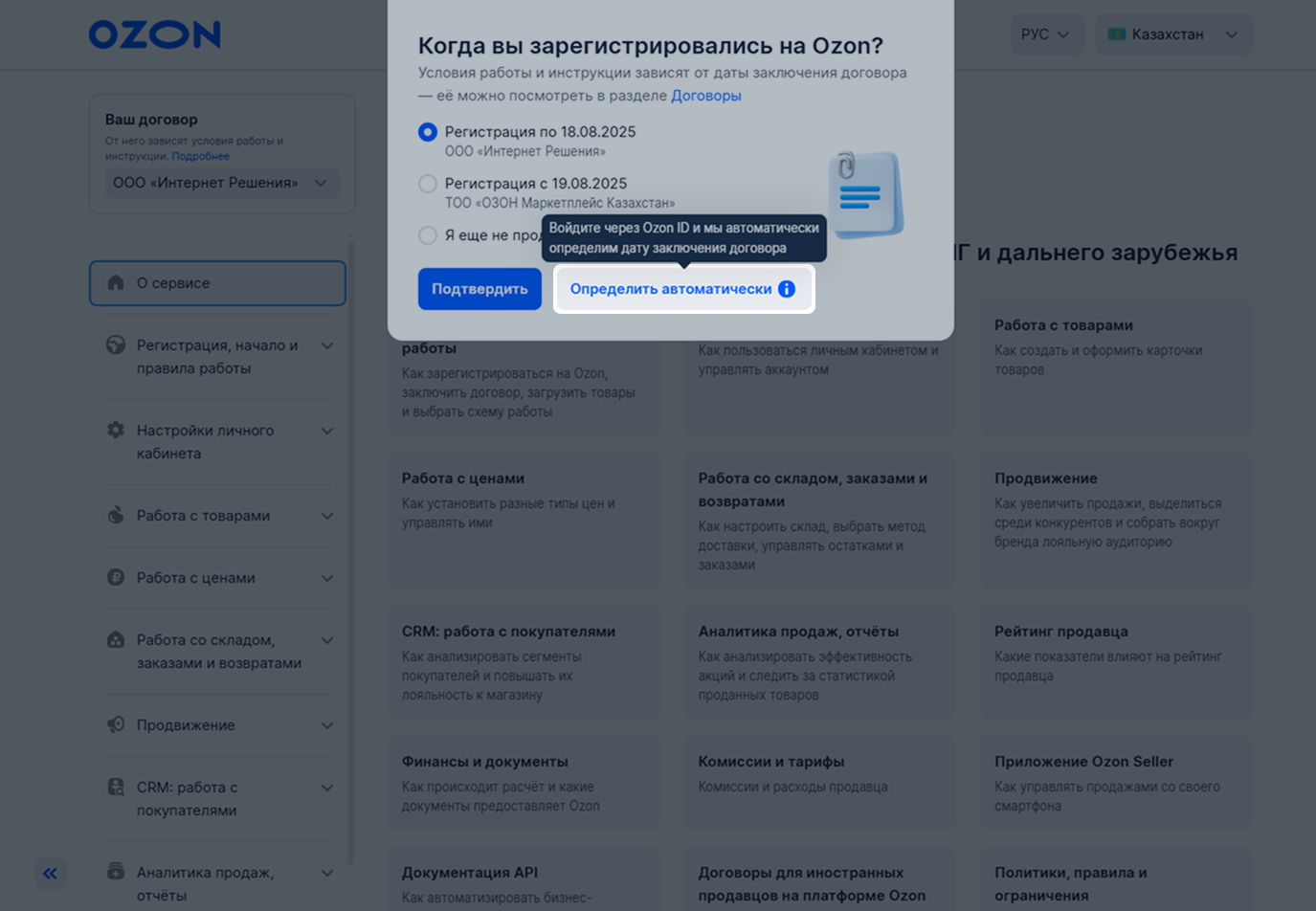
Task: Open Работа с ценами card
Action: click(x=524, y=522)
